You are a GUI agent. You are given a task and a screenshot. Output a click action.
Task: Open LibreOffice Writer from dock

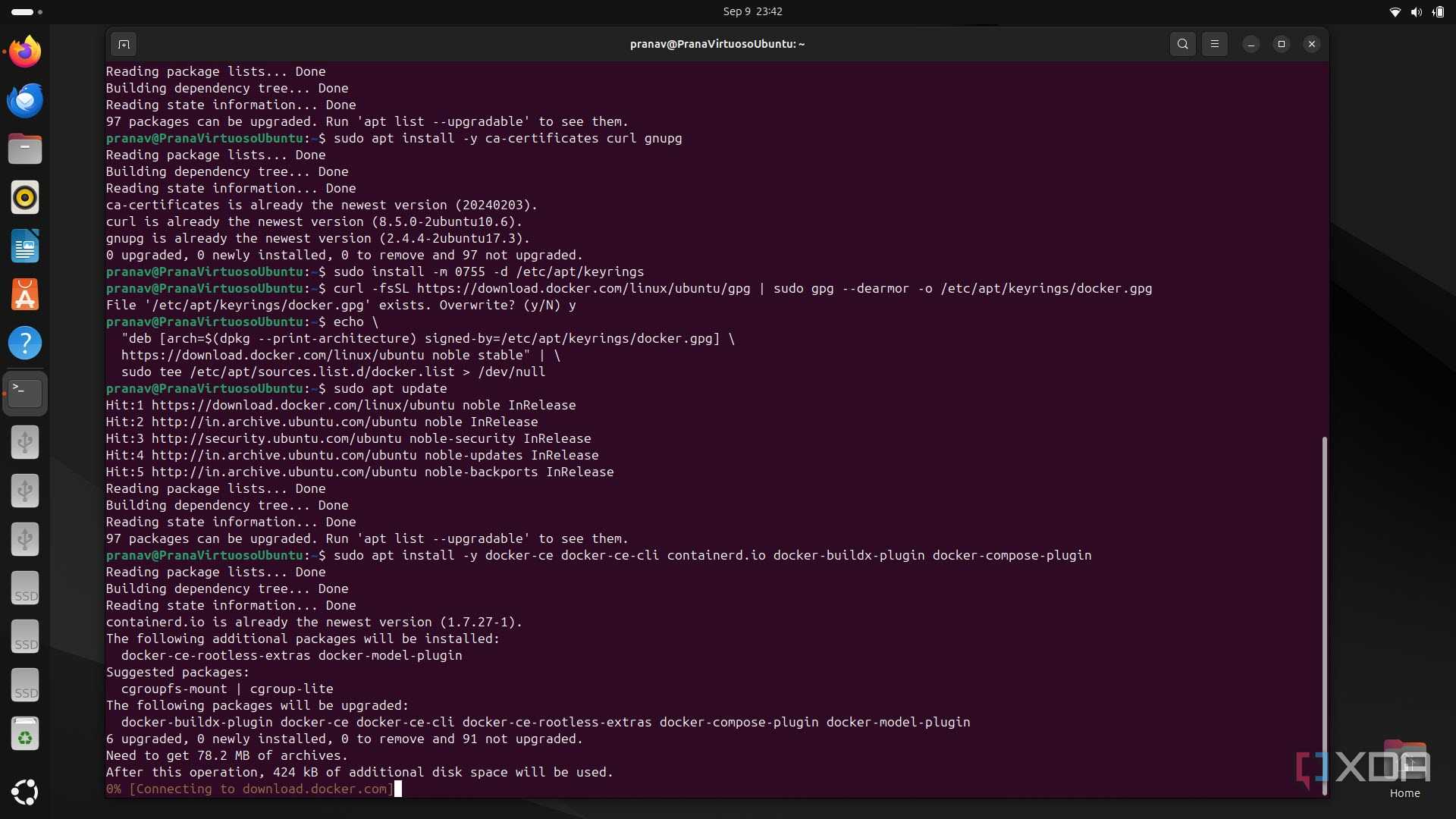[x=25, y=246]
